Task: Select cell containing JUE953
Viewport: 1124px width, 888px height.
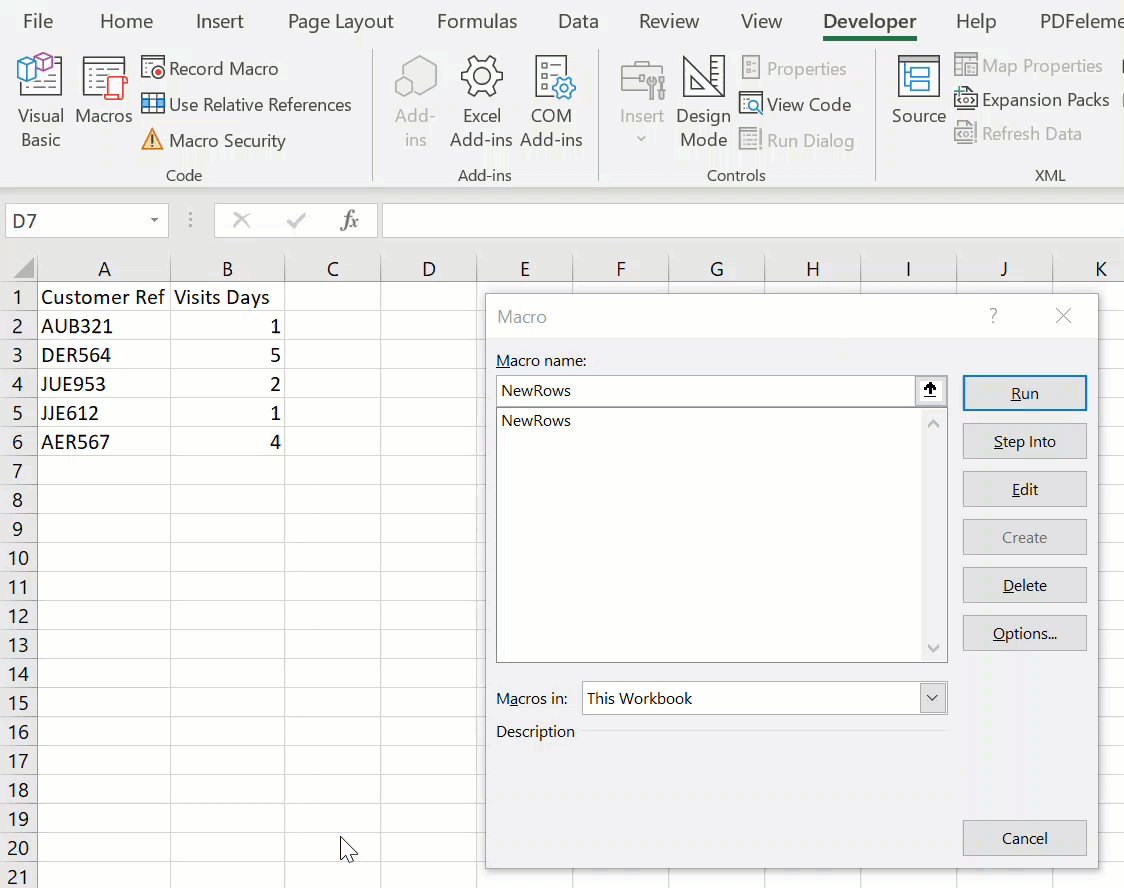Action: point(104,384)
